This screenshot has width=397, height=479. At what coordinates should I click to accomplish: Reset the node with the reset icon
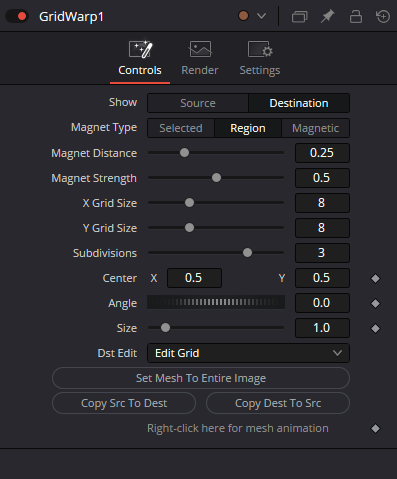point(383,16)
